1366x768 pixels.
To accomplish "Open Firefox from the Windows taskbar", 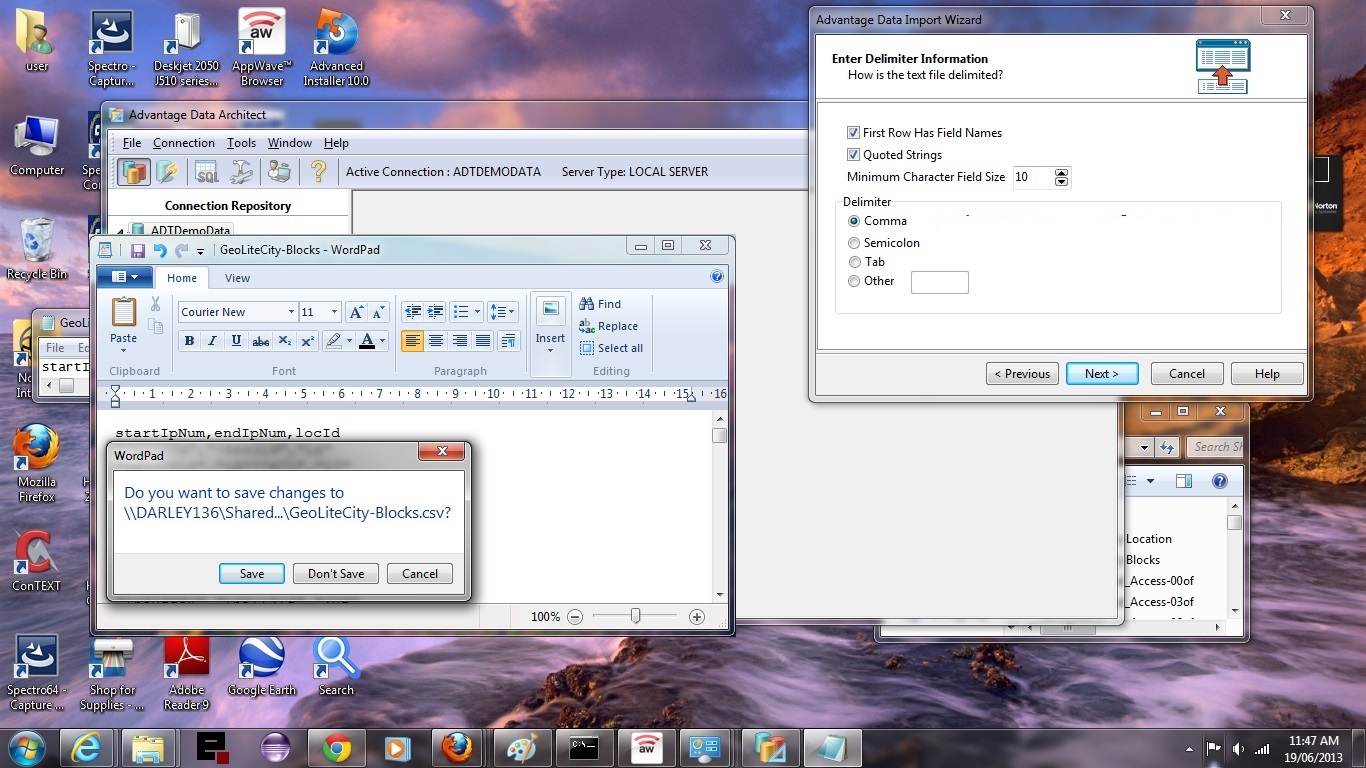I will pyautogui.click(x=457, y=747).
